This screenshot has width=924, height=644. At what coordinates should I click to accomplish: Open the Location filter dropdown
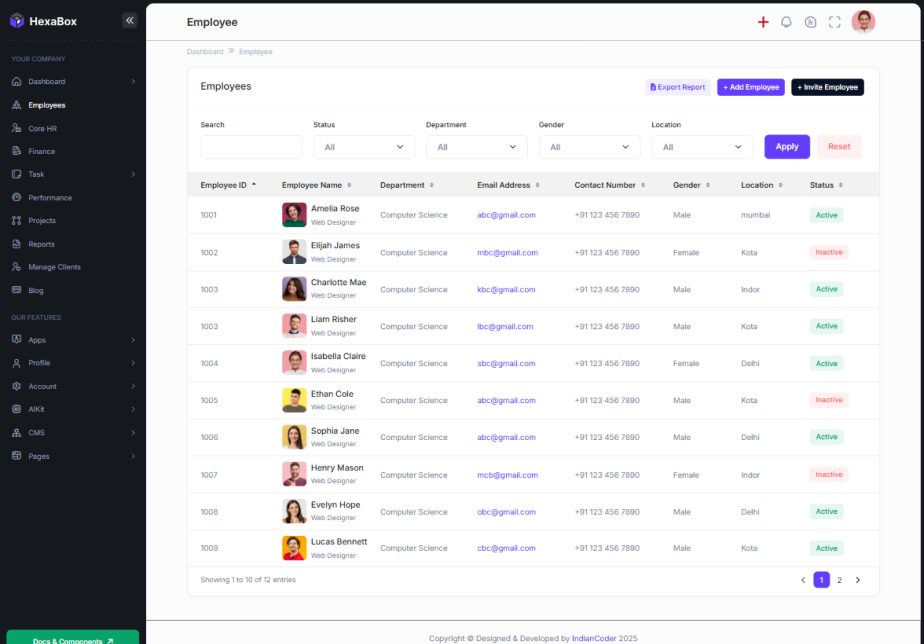pyautogui.click(x=702, y=147)
